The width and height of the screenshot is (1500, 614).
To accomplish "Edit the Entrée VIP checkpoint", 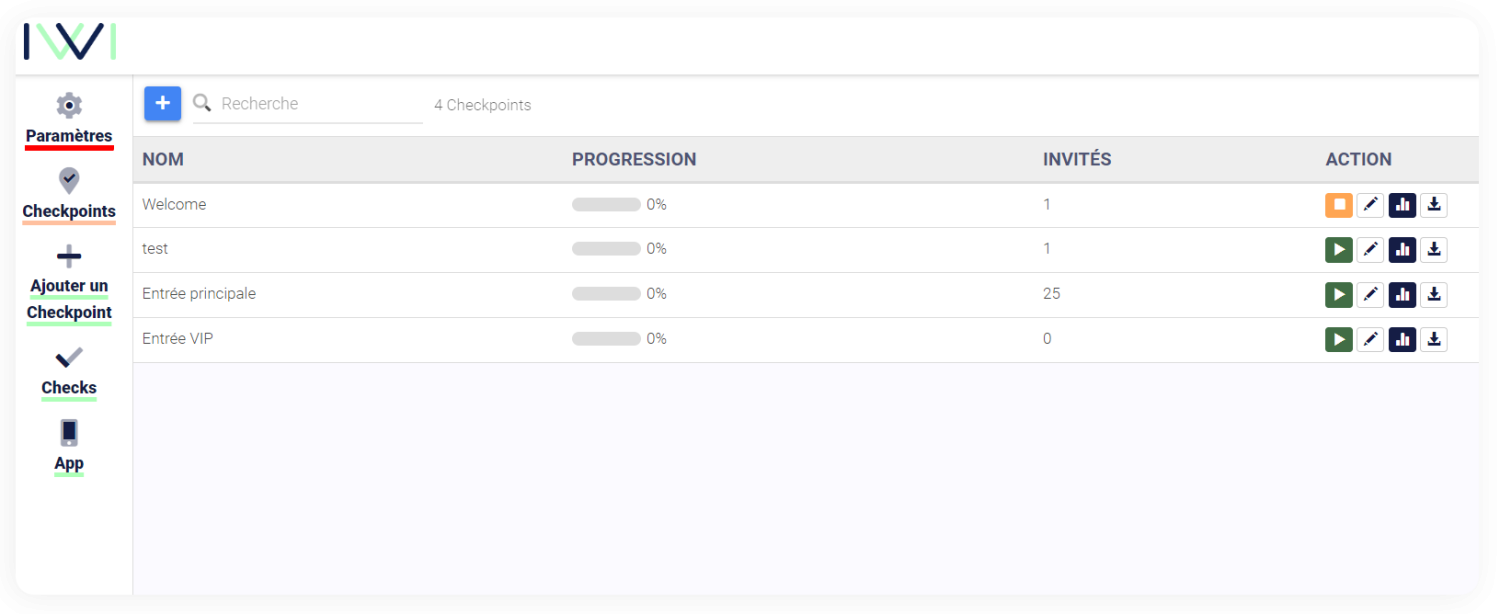I will 1371,339.
